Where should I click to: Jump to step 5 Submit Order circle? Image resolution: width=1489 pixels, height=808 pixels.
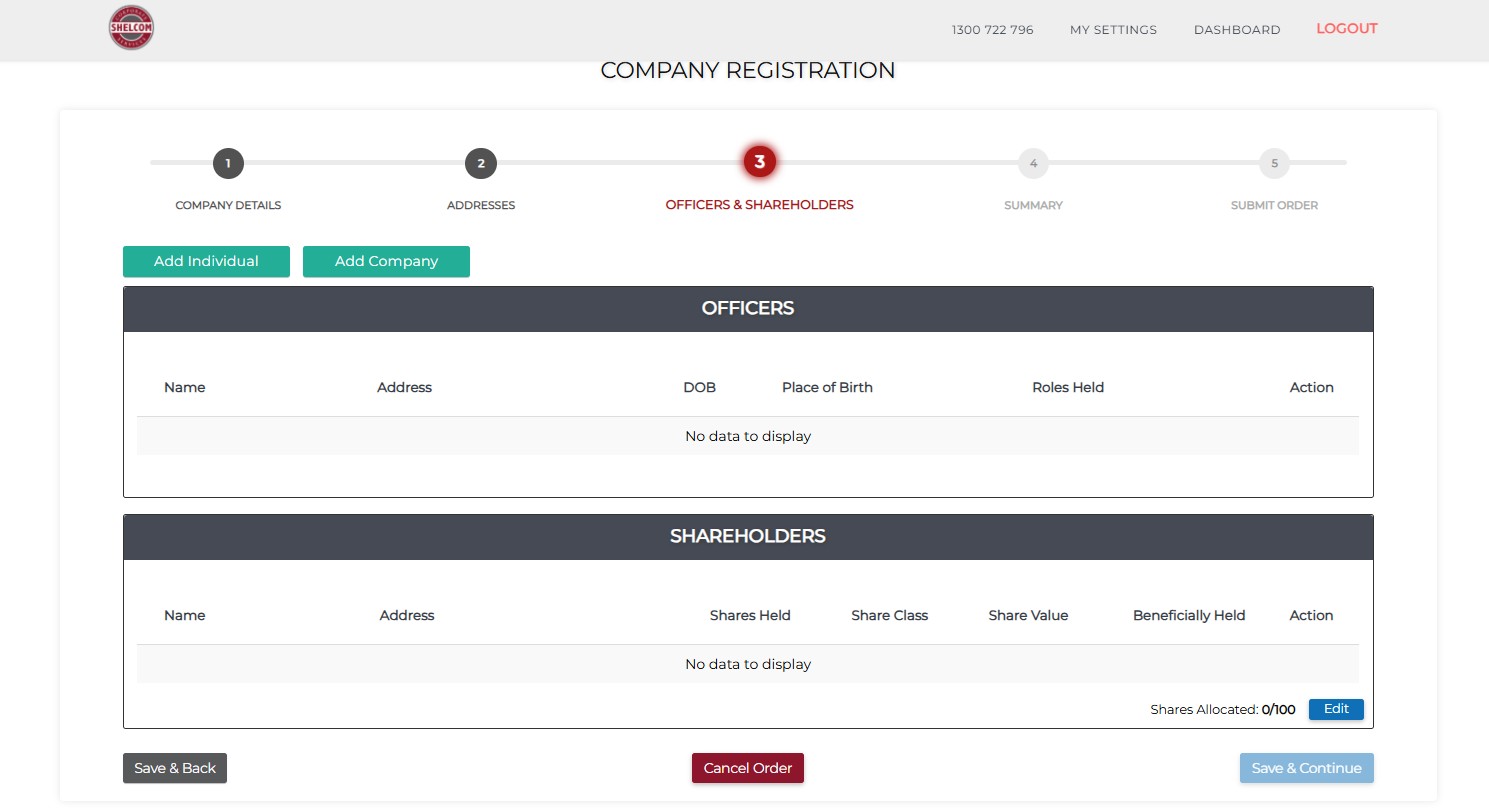coord(1274,163)
